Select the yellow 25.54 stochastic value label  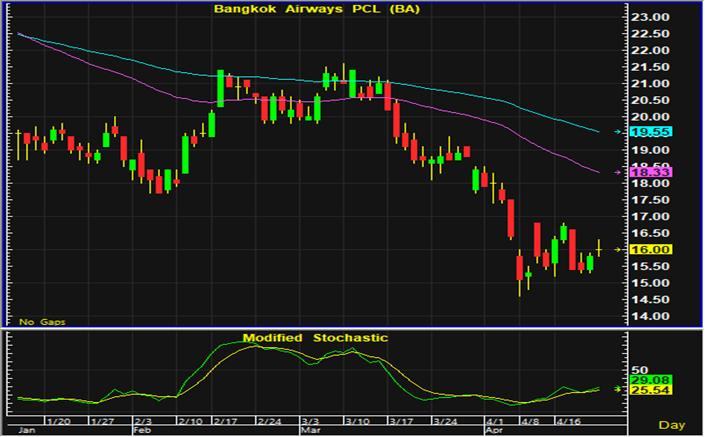[651, 390]
